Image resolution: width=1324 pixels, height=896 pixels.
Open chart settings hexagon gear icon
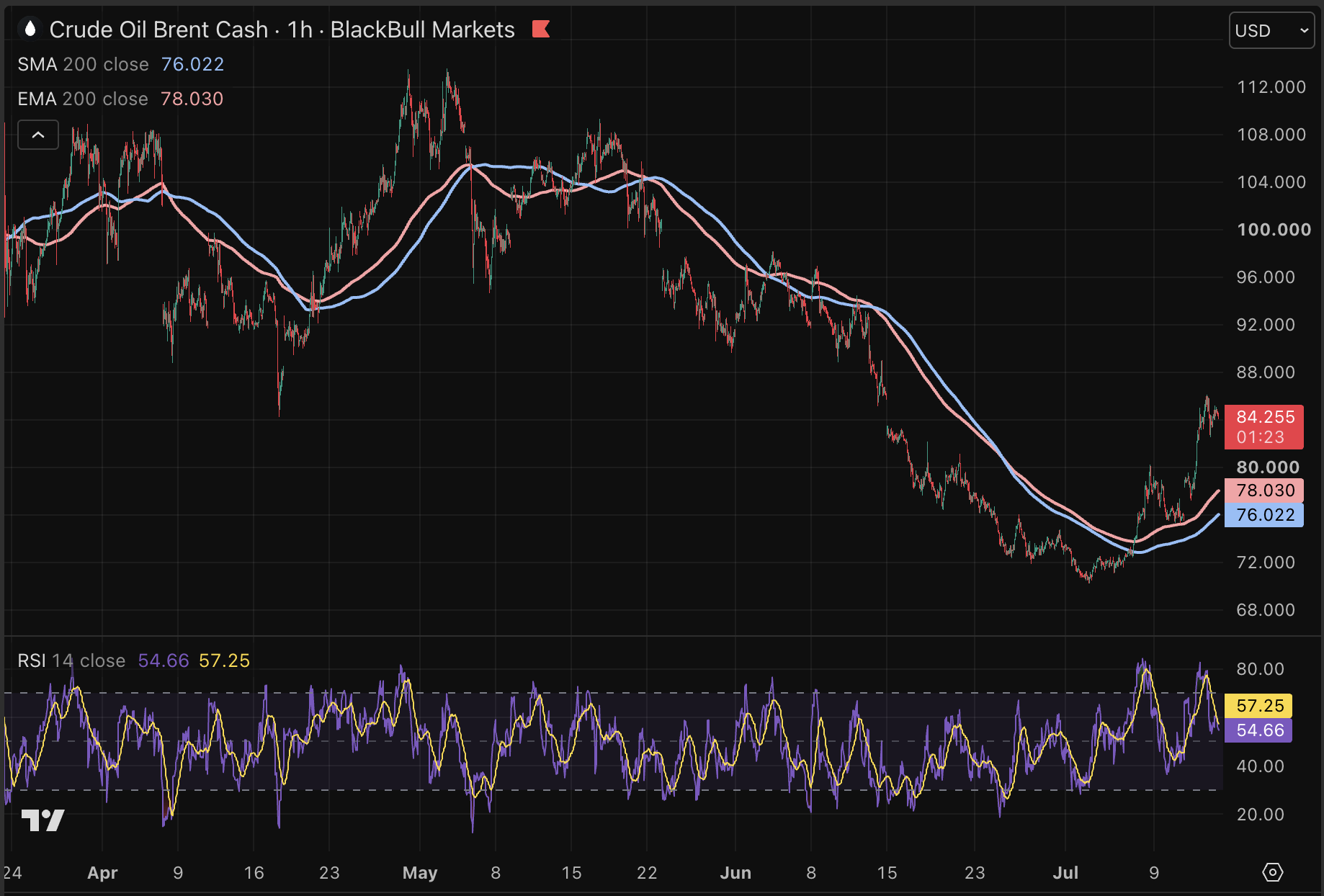pyautogui.click(x=1273, y=872)
